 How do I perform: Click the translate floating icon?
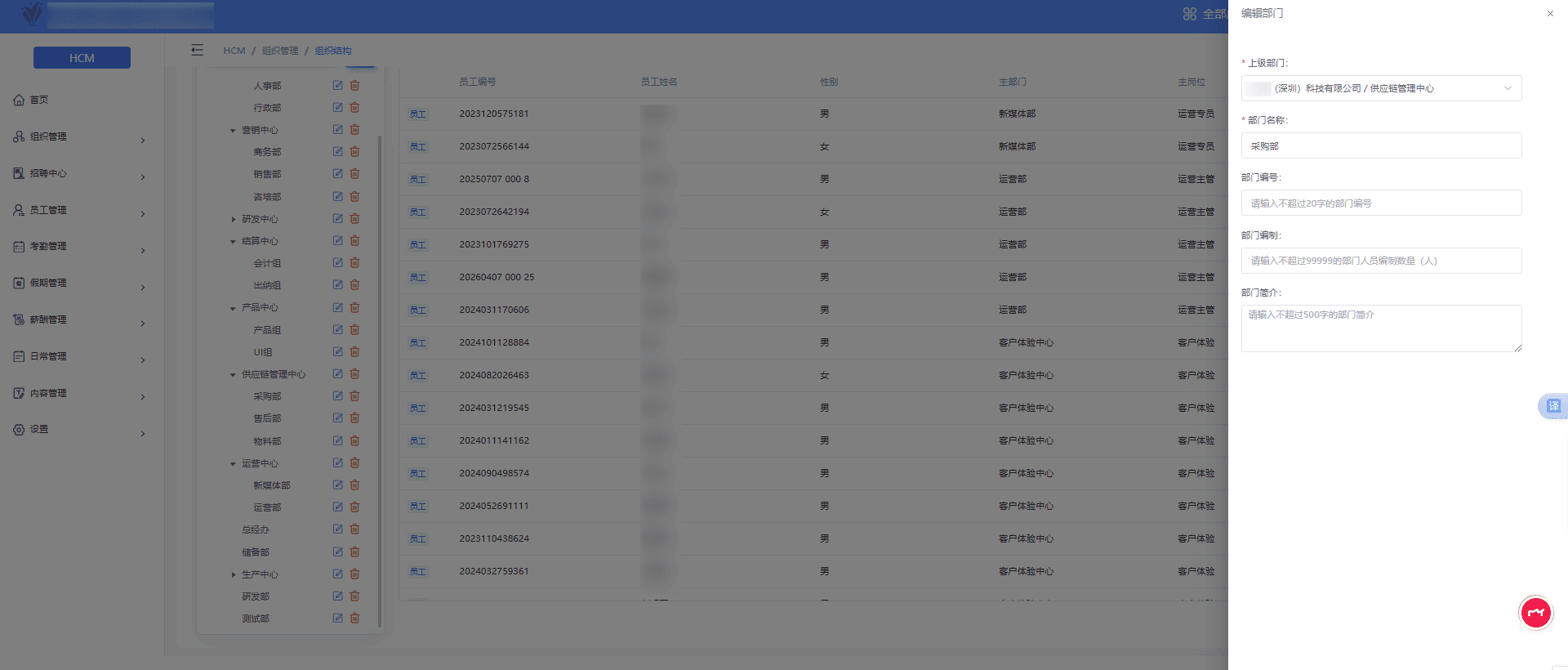1552,406
